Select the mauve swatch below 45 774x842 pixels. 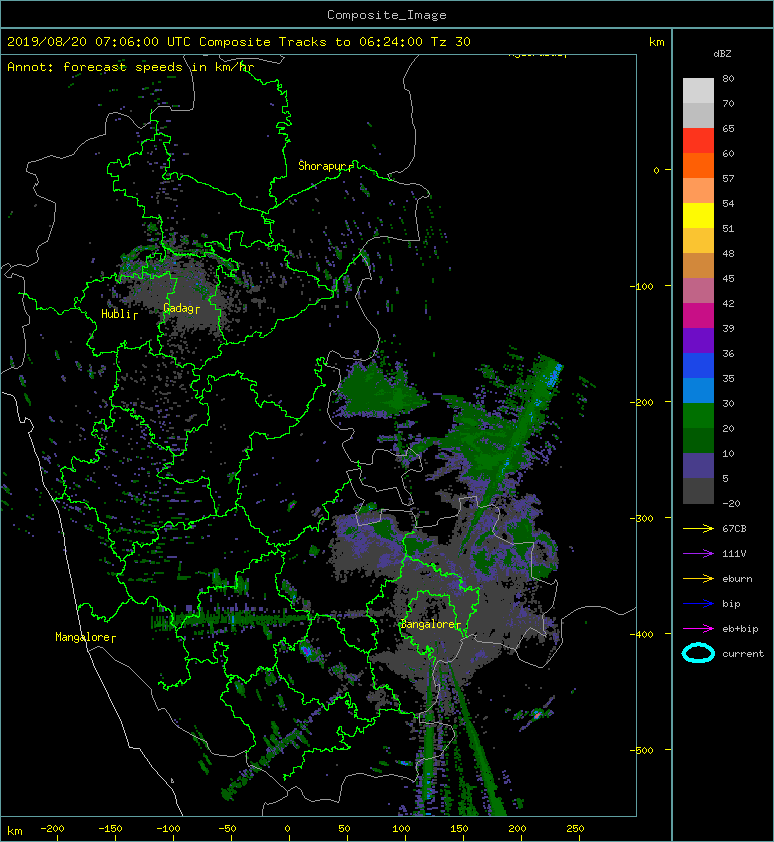point(698,291)
